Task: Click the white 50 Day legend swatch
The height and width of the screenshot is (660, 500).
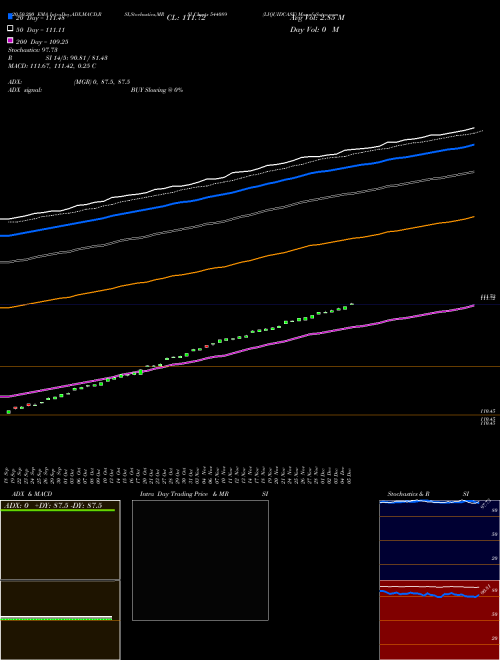Action: pos(10,29)
